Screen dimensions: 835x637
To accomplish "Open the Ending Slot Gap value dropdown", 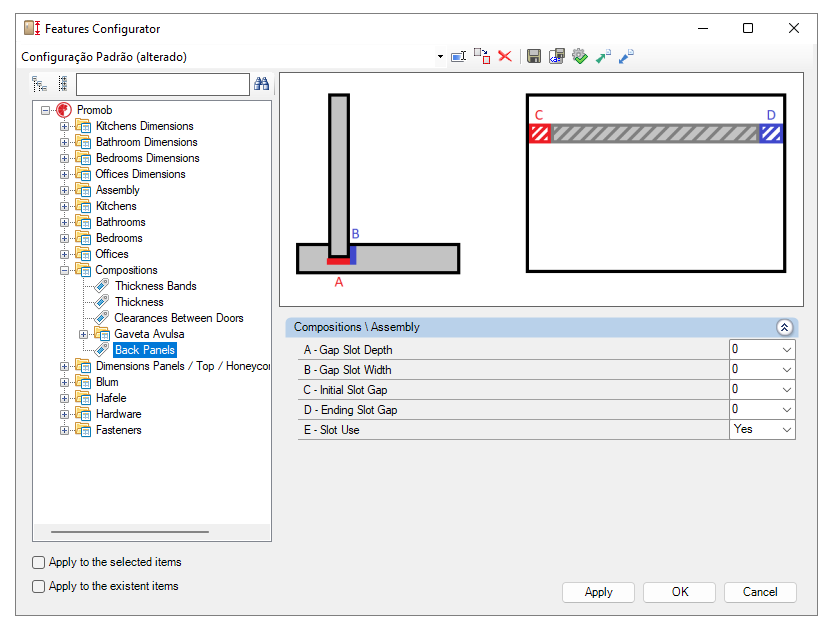I will 787,410.
